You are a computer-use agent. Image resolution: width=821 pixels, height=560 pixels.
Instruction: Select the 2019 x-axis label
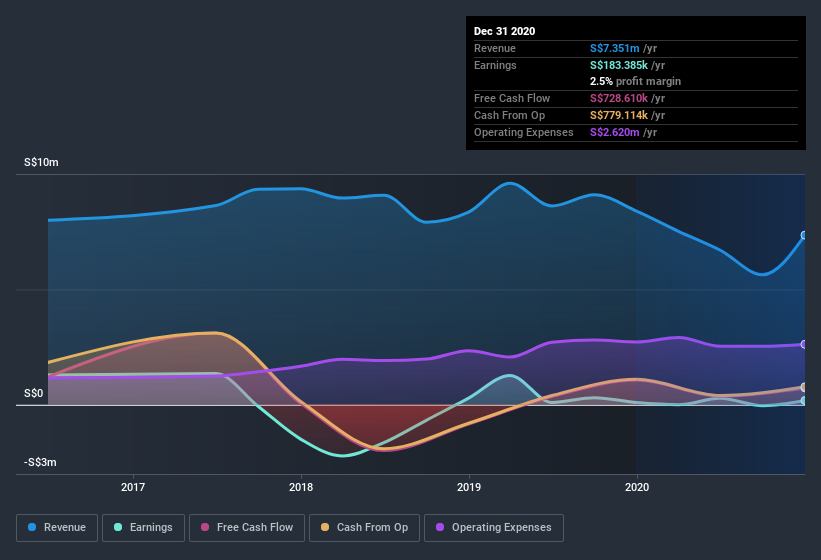[x=469, y=488]
